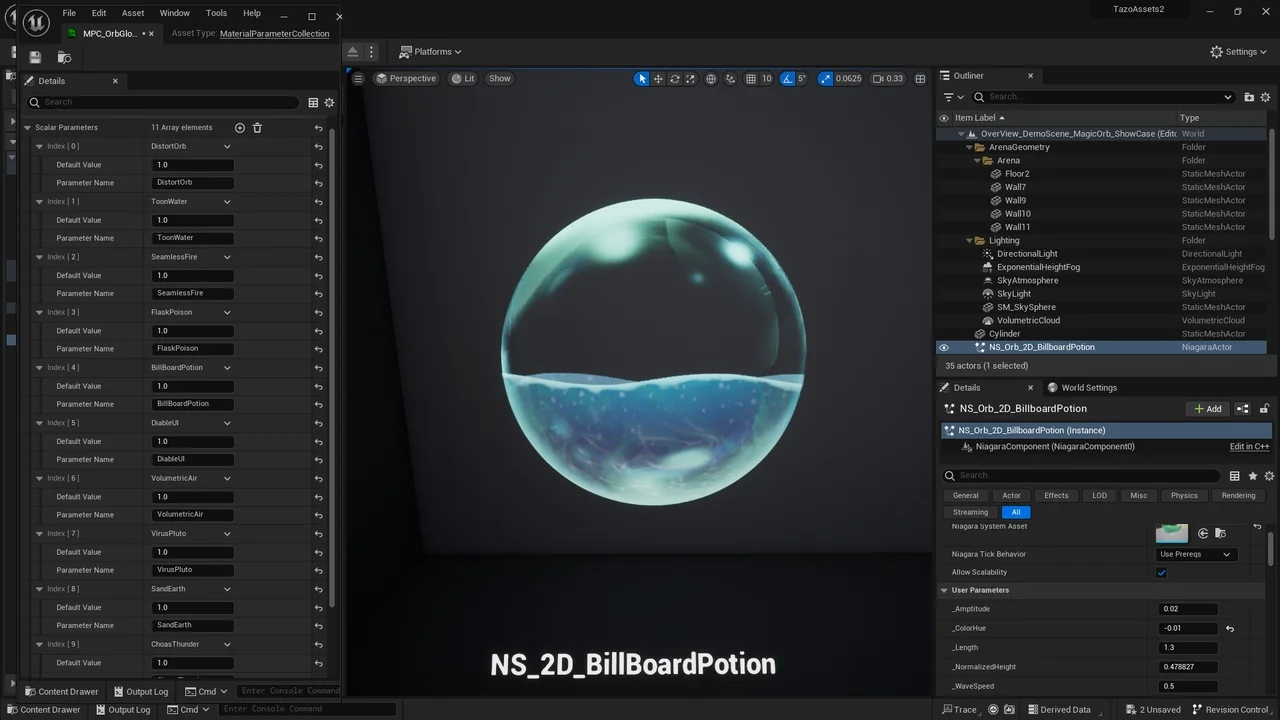Open the Window menu
1280x720 pixels.
point(174,13)
